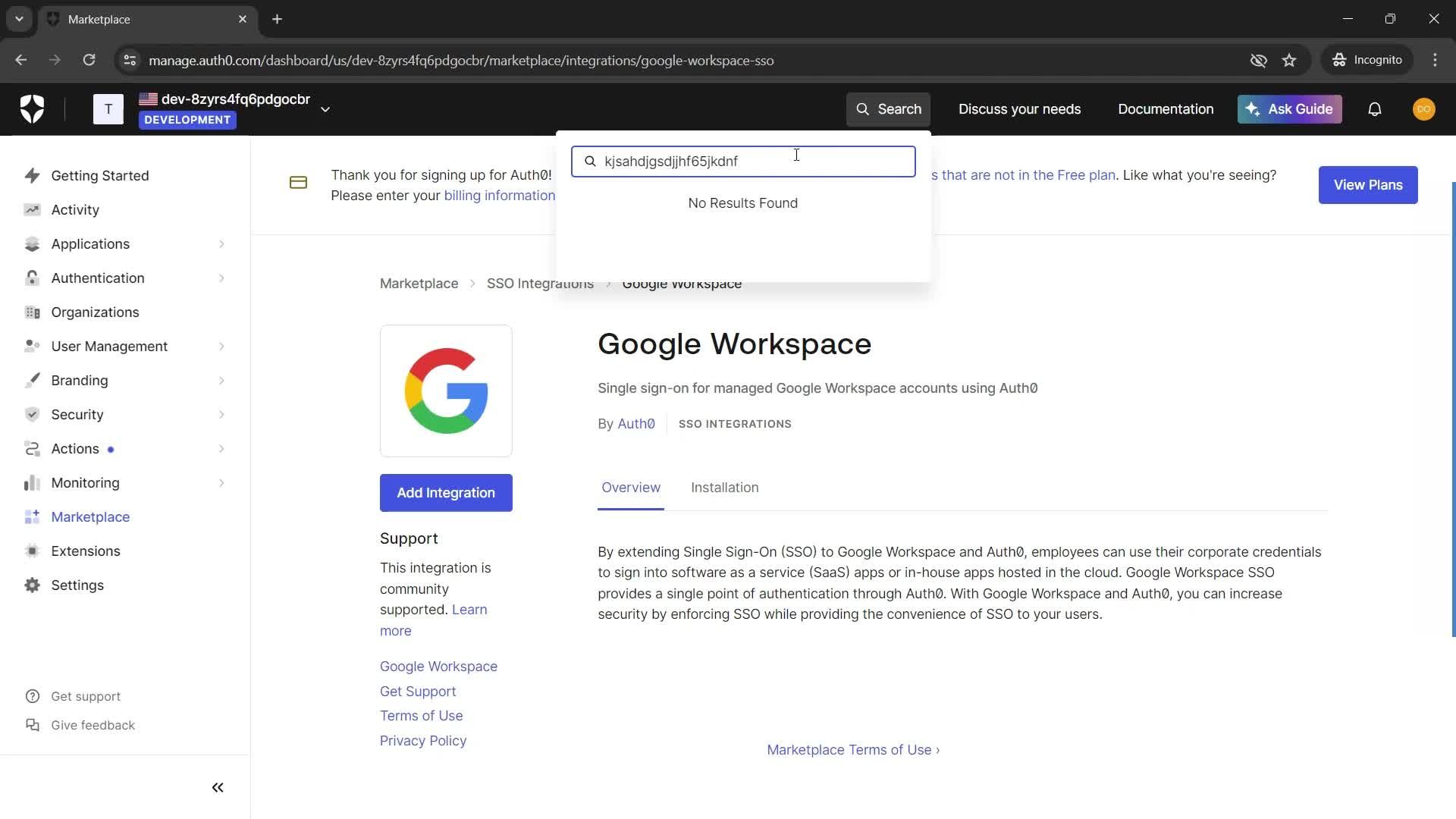Image resolution: width=1456 pixels, height=819 pixels.
Task: Go to Marketplace breadcrumb
Action: 419,284
